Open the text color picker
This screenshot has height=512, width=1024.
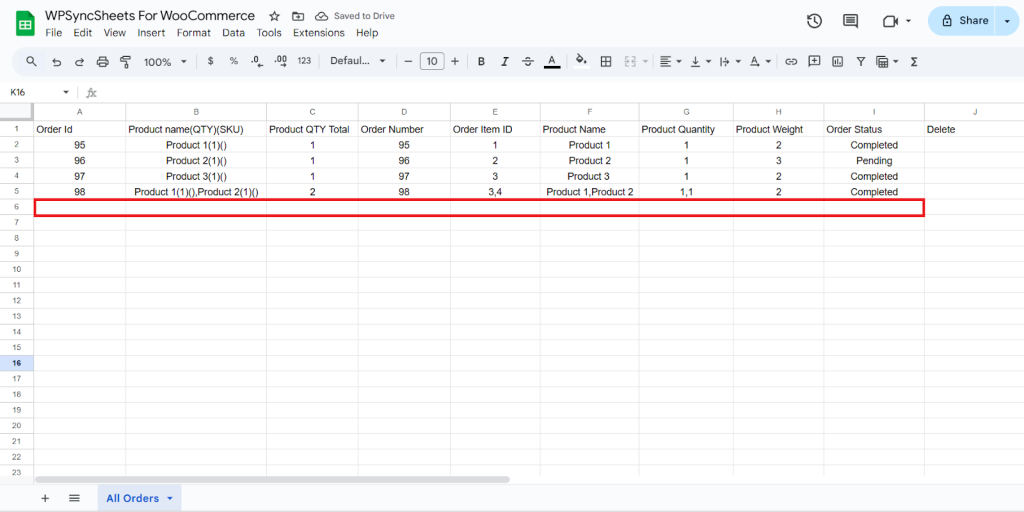tap(552, 61)
